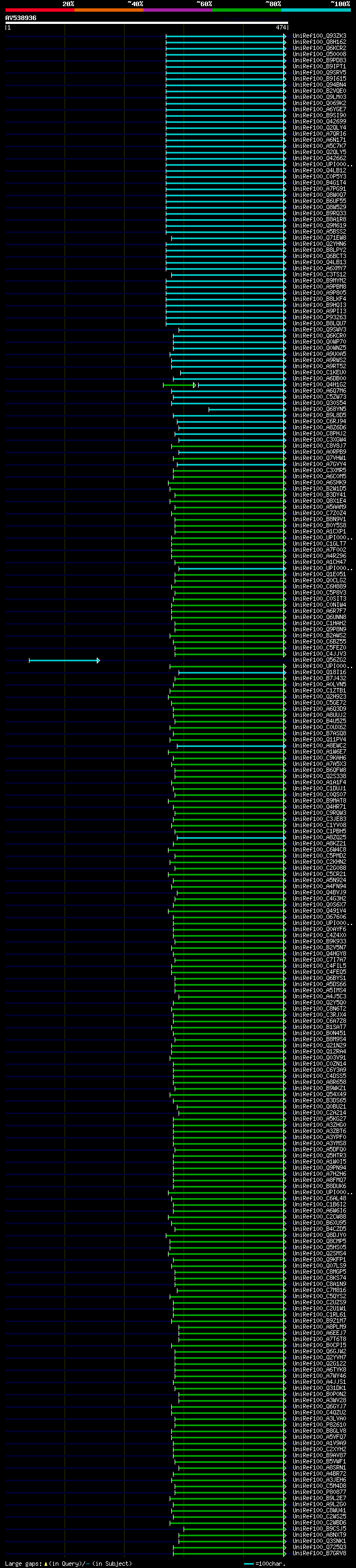Click the orange ~40% identity legend segment
Viewport: 356px width, 1568px height.
(x=109, y=10)
